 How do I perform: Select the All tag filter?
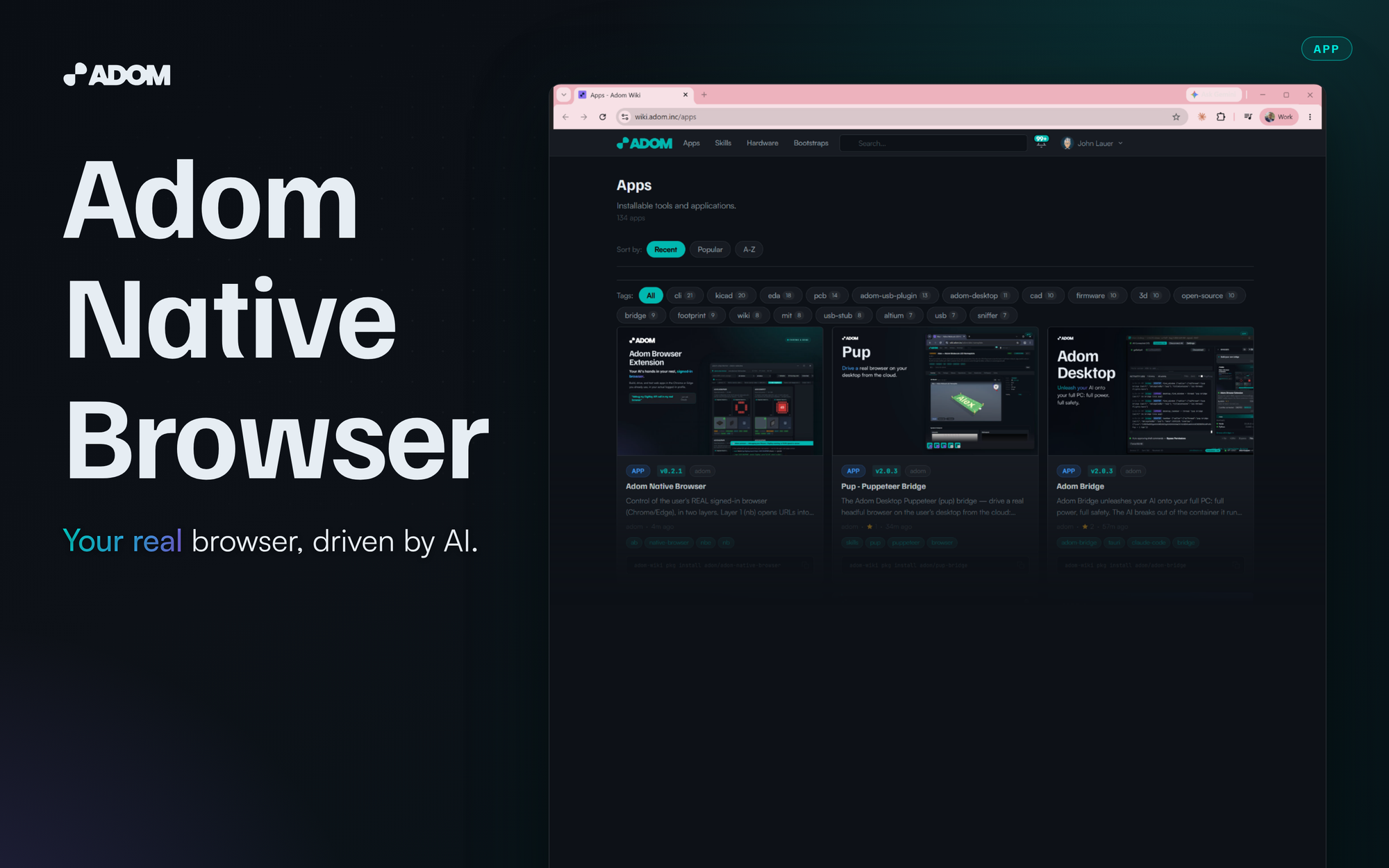(651, 296)
